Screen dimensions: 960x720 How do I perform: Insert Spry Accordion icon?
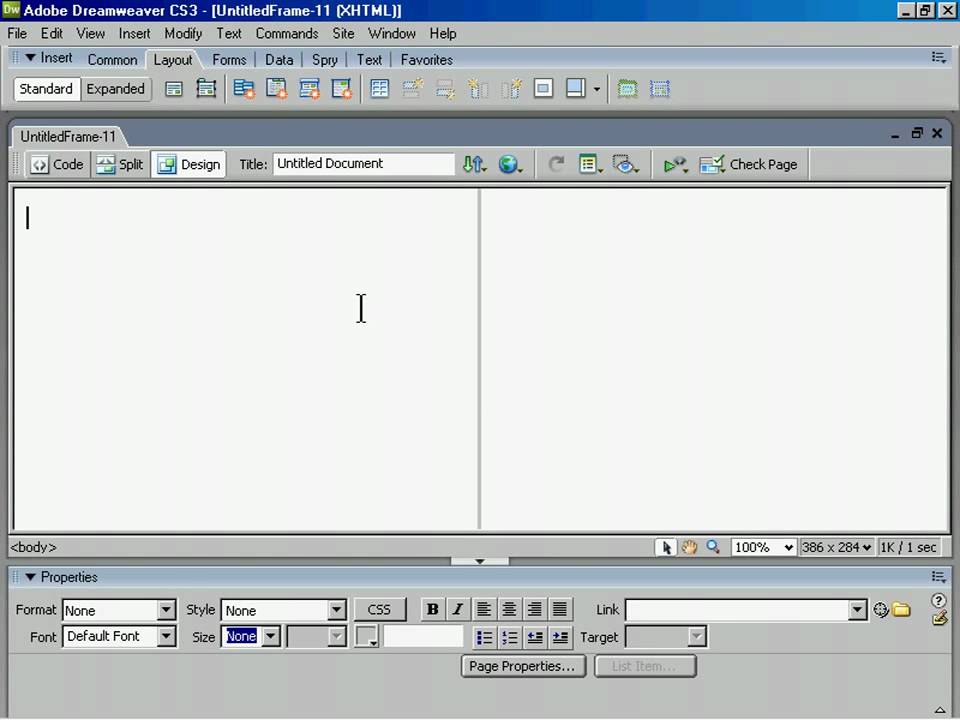tap(309, 89)
